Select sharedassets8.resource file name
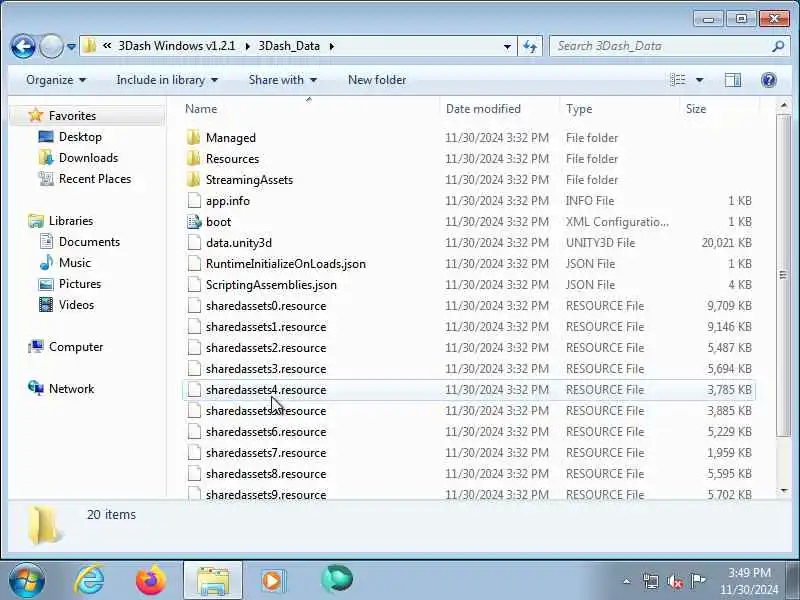The image size is (800, 600). pos(266,473)
